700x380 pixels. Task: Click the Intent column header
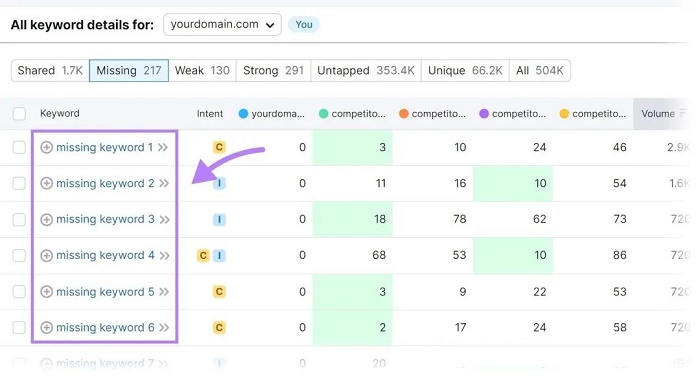[x=210, y=114]
